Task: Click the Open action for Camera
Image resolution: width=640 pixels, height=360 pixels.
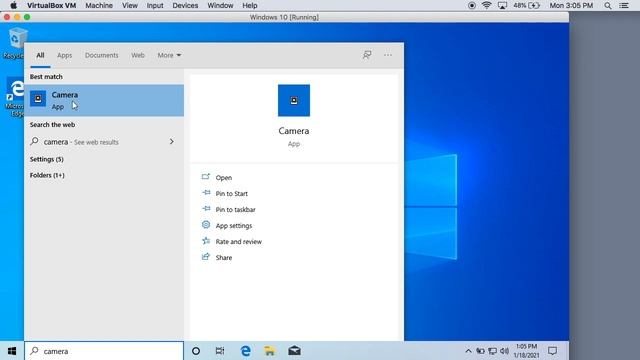Action: [224, 178]
